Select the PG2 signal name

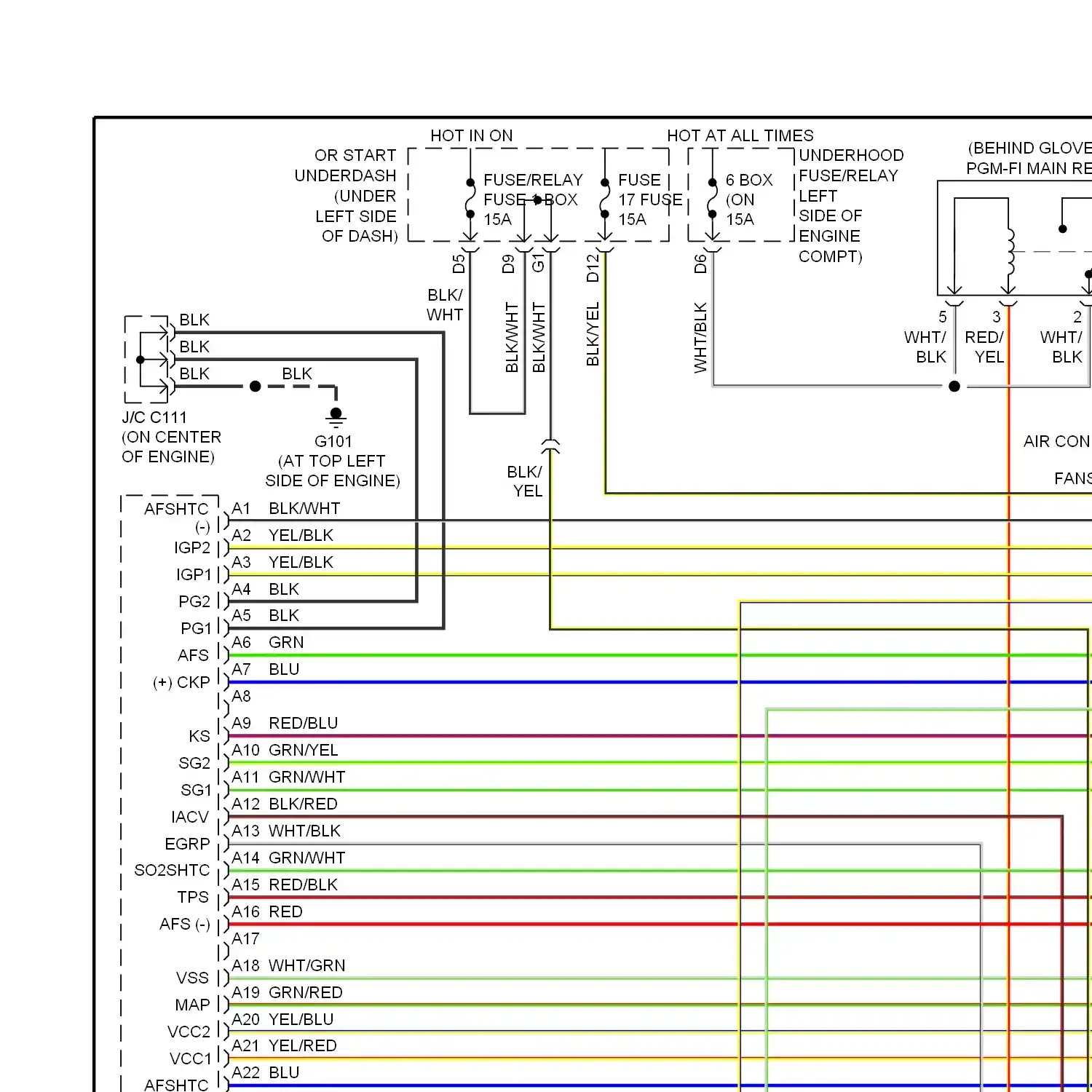(194, 601)
